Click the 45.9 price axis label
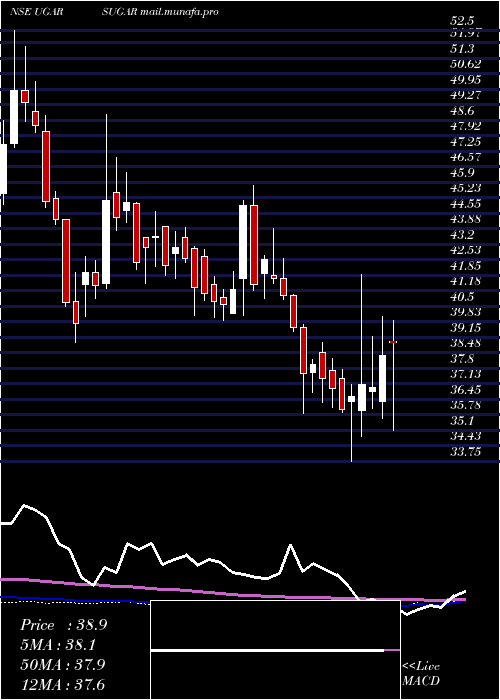This screenshot has height=700, width=500. (462, 172)
